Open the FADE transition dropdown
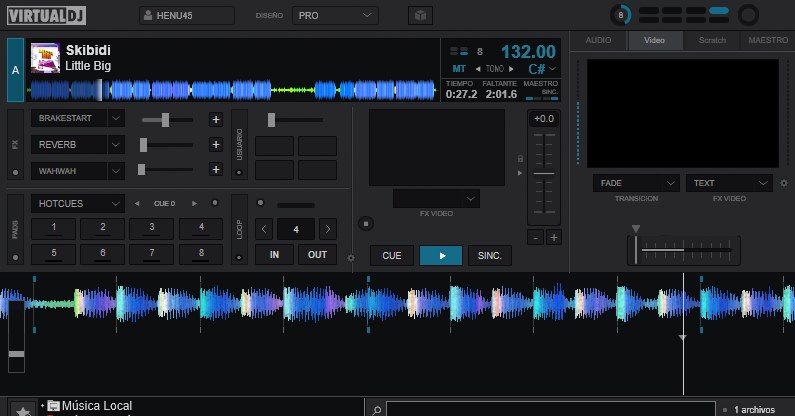 click(636, 183)
